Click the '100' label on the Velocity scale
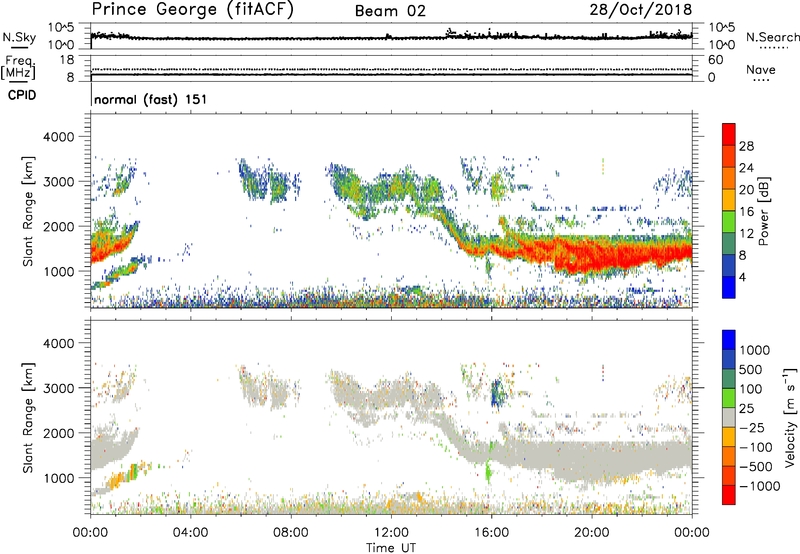800x554 pixels. point(750,389)
